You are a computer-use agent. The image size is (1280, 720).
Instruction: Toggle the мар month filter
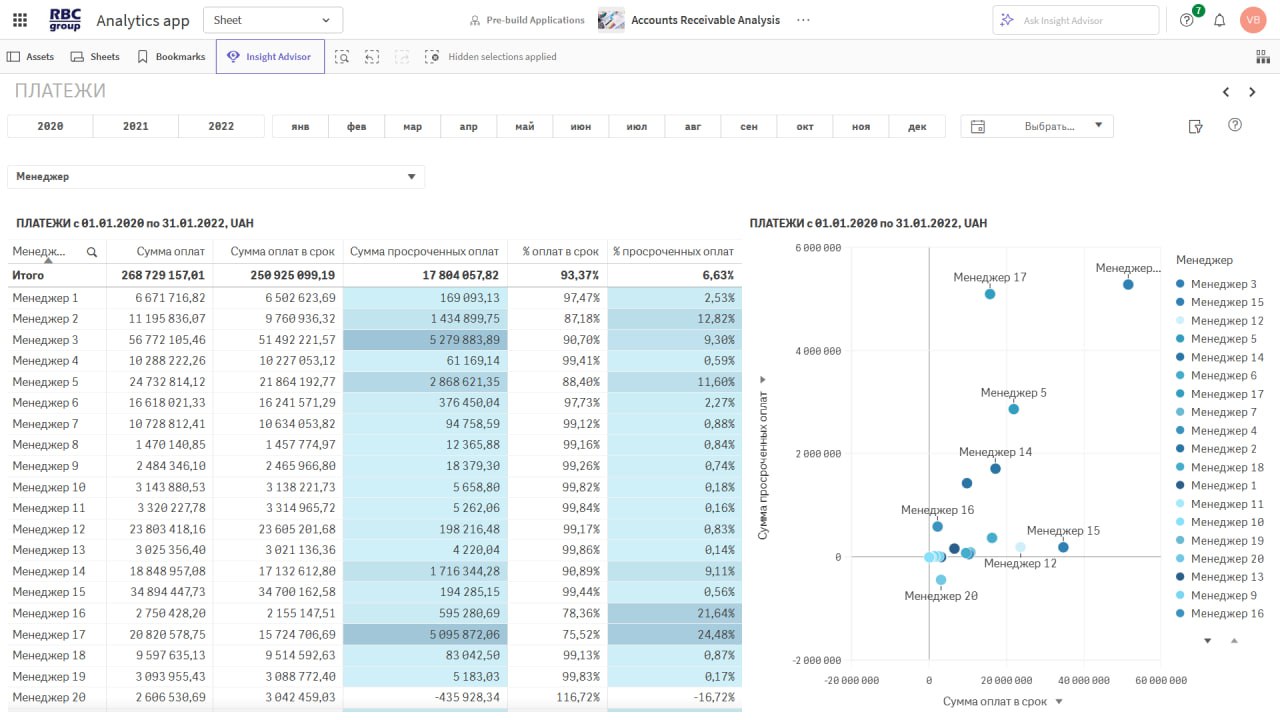[x=412, y=126]
